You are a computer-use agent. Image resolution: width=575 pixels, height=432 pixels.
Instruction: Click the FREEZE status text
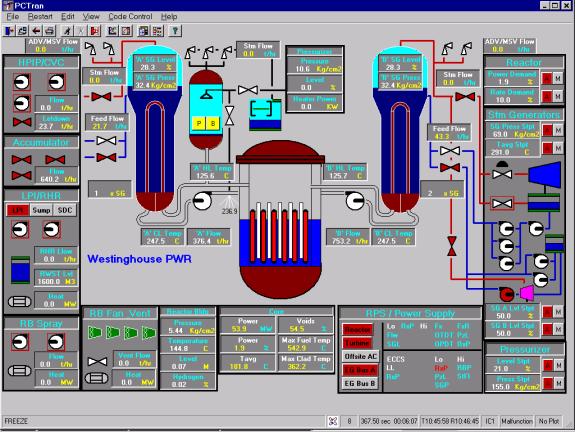point(16,421)
